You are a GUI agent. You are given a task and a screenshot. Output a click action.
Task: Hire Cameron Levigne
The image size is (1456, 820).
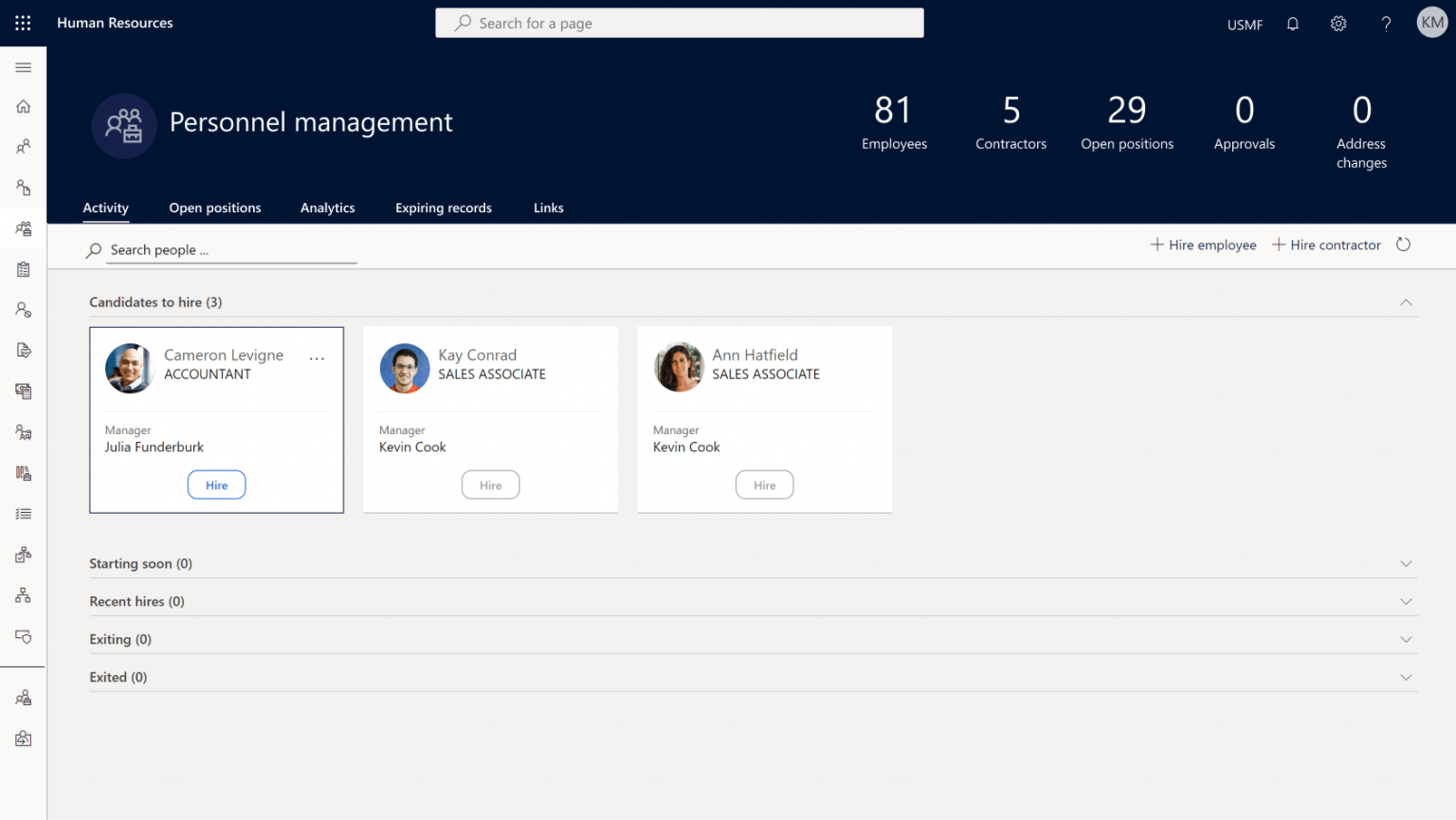pos(216,484)
